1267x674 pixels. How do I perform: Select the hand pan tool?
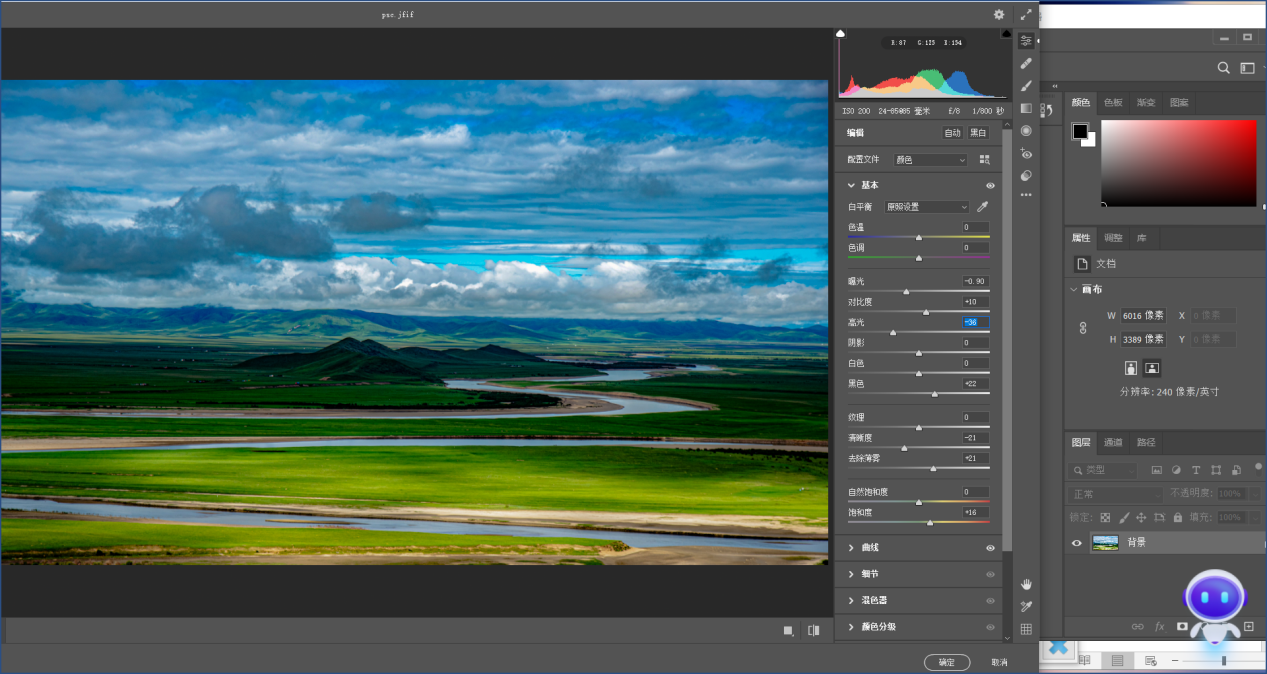[1026, 584]
